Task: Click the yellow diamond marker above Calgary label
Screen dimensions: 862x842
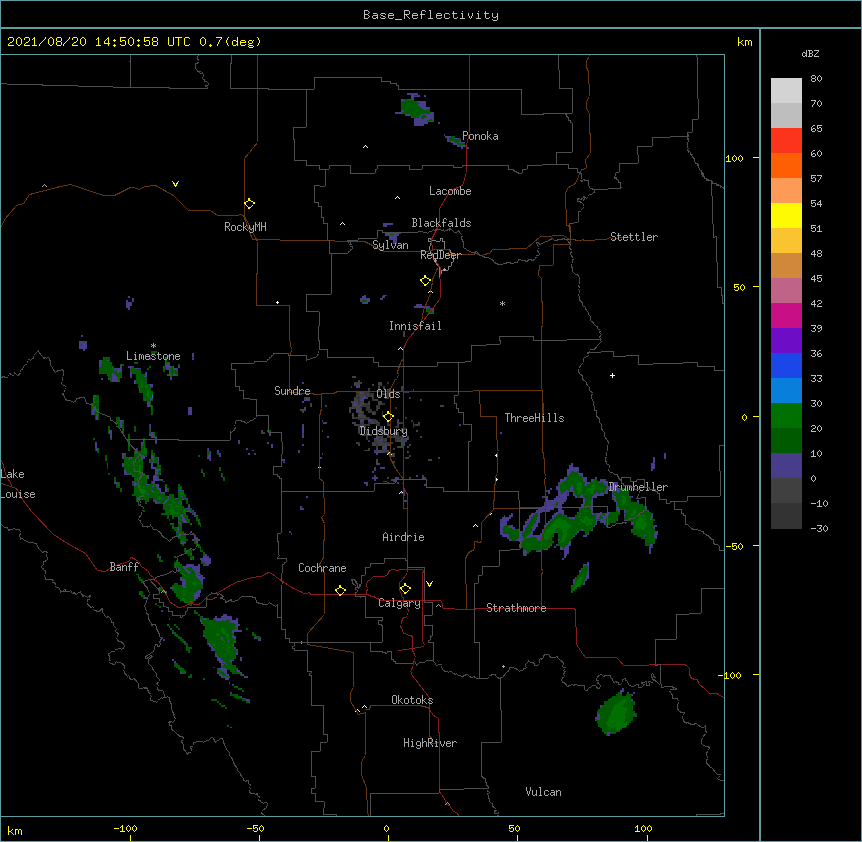Action: click(405, 589)
